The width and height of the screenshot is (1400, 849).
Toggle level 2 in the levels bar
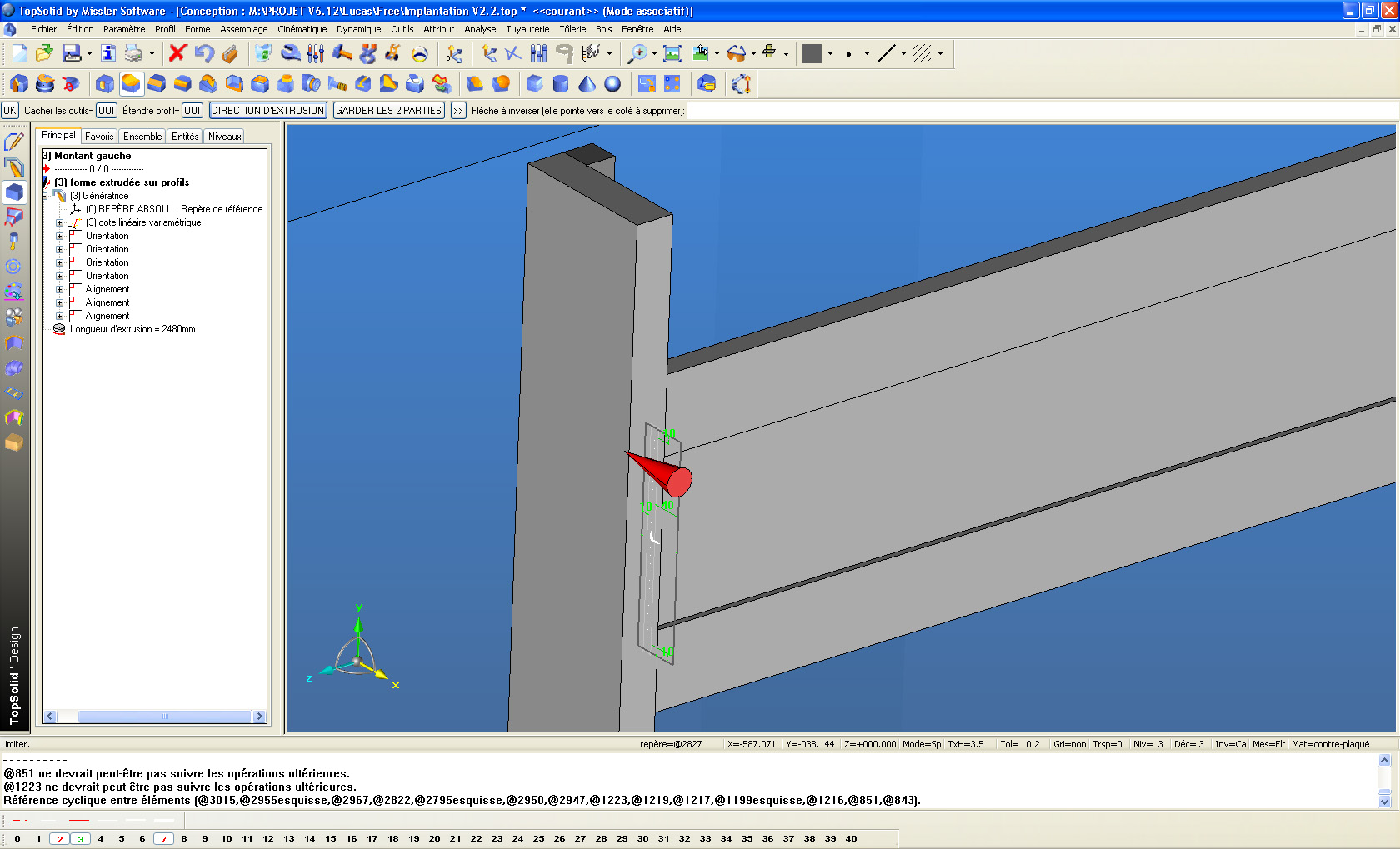coord(60,838)
